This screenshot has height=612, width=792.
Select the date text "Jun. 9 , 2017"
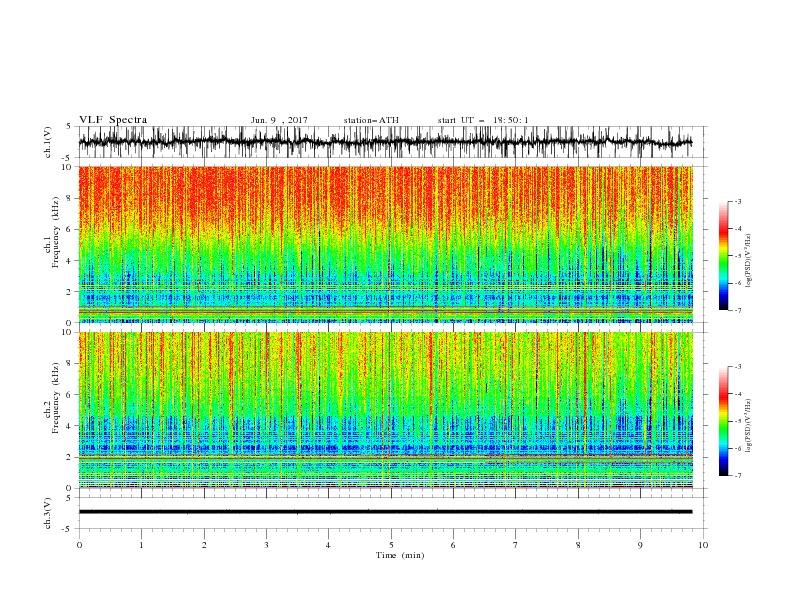(x=279, y=120)
